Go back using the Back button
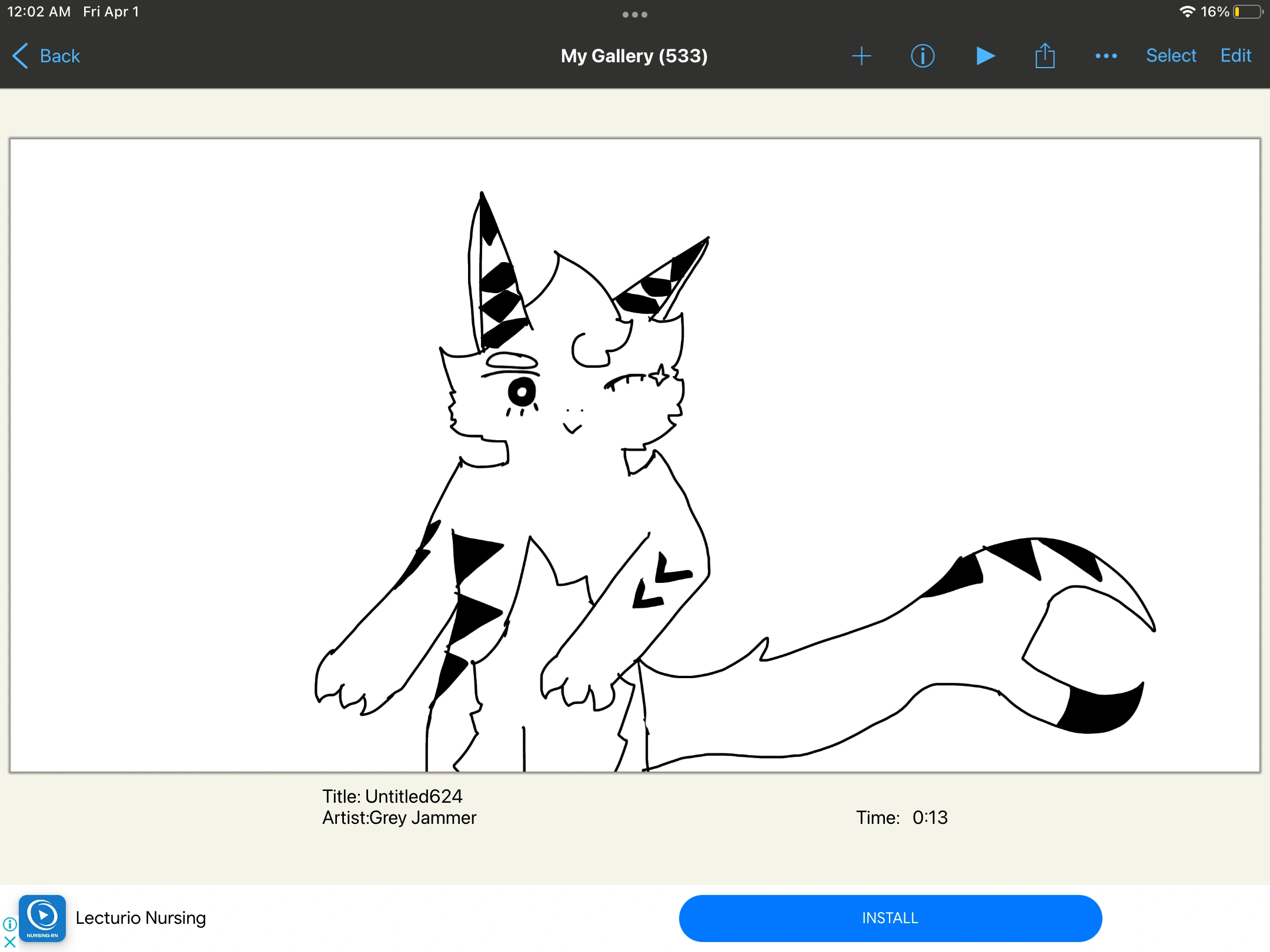This screenshot has height=952, width=1270. [x=59, y=56]
